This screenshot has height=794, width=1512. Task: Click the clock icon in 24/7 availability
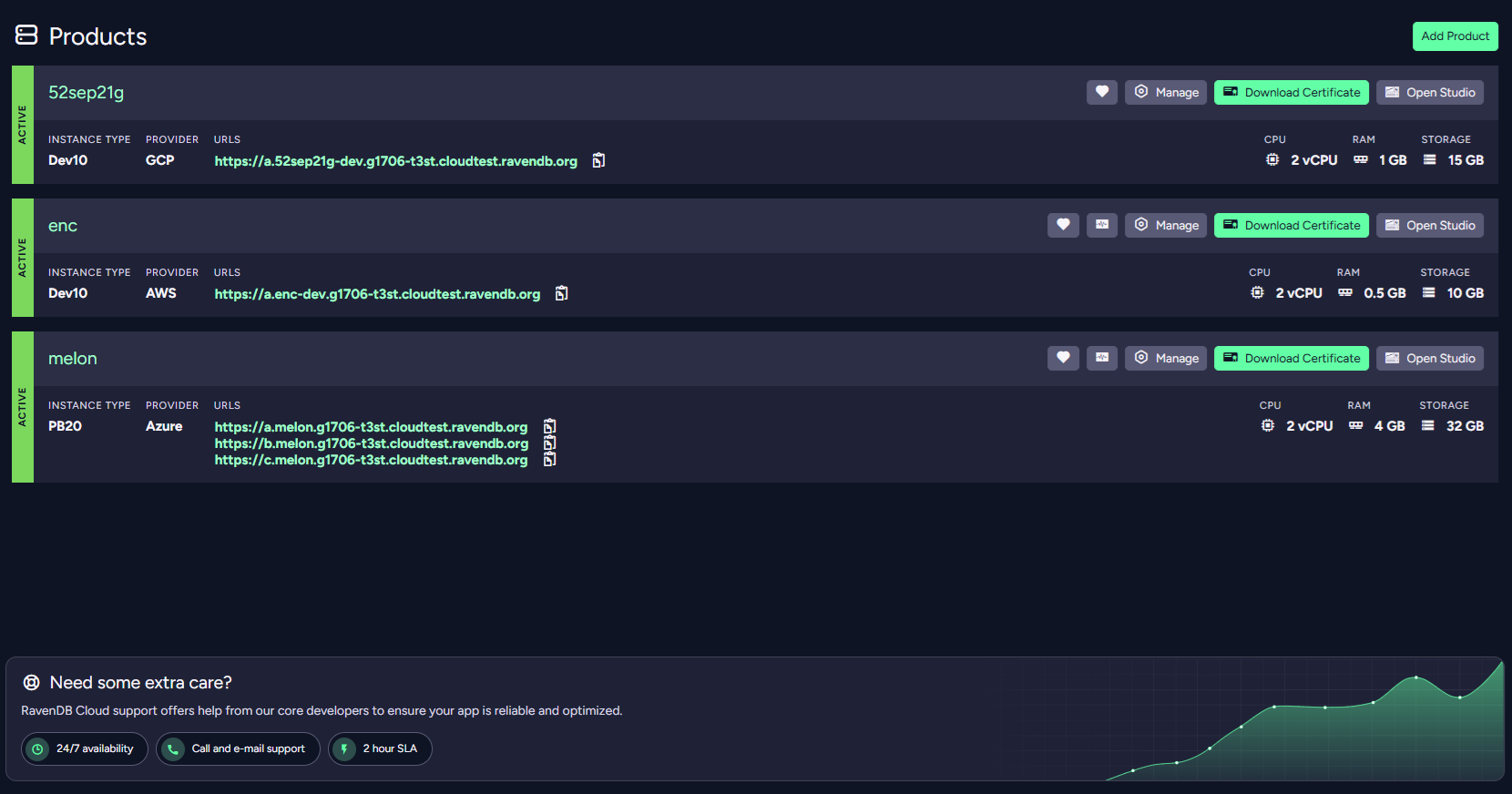click(37, 749)
